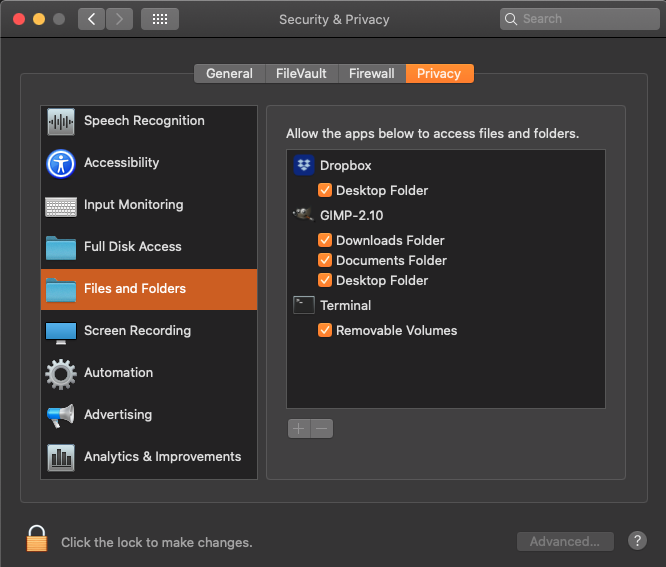Open the FileVault tab

(x=301, y=73)
